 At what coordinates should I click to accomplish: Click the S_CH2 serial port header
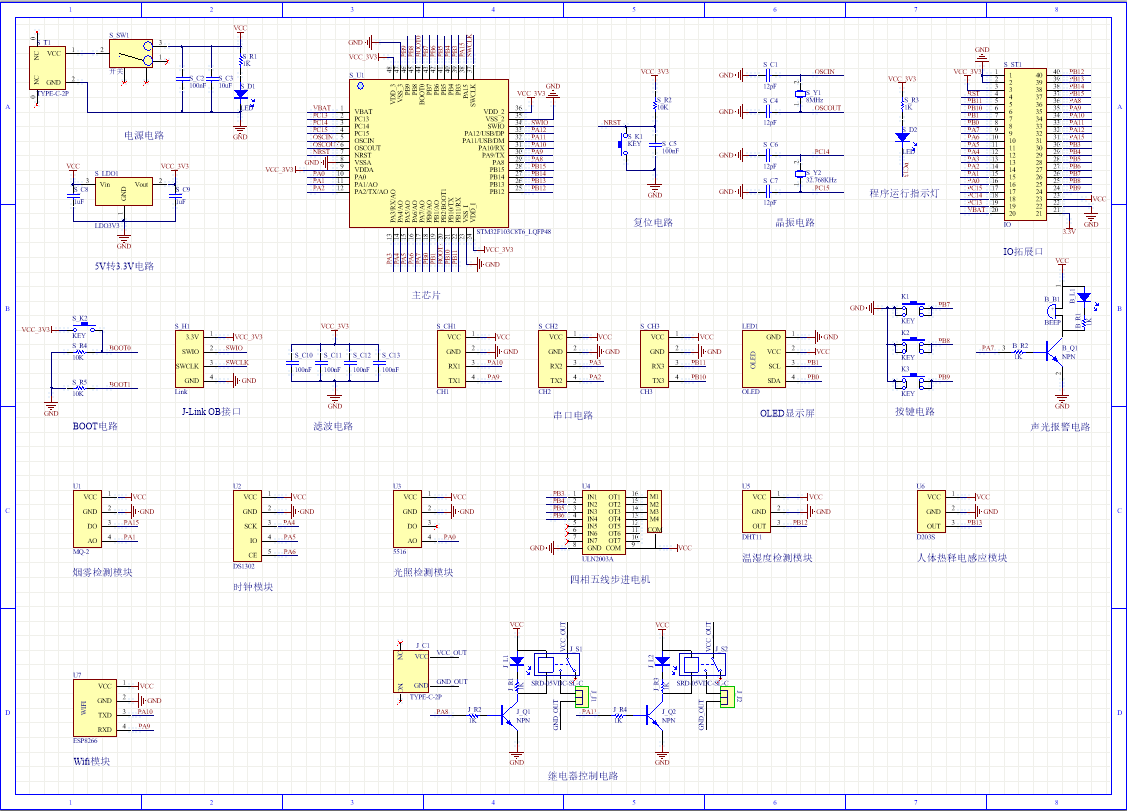(x=553, y=359)
